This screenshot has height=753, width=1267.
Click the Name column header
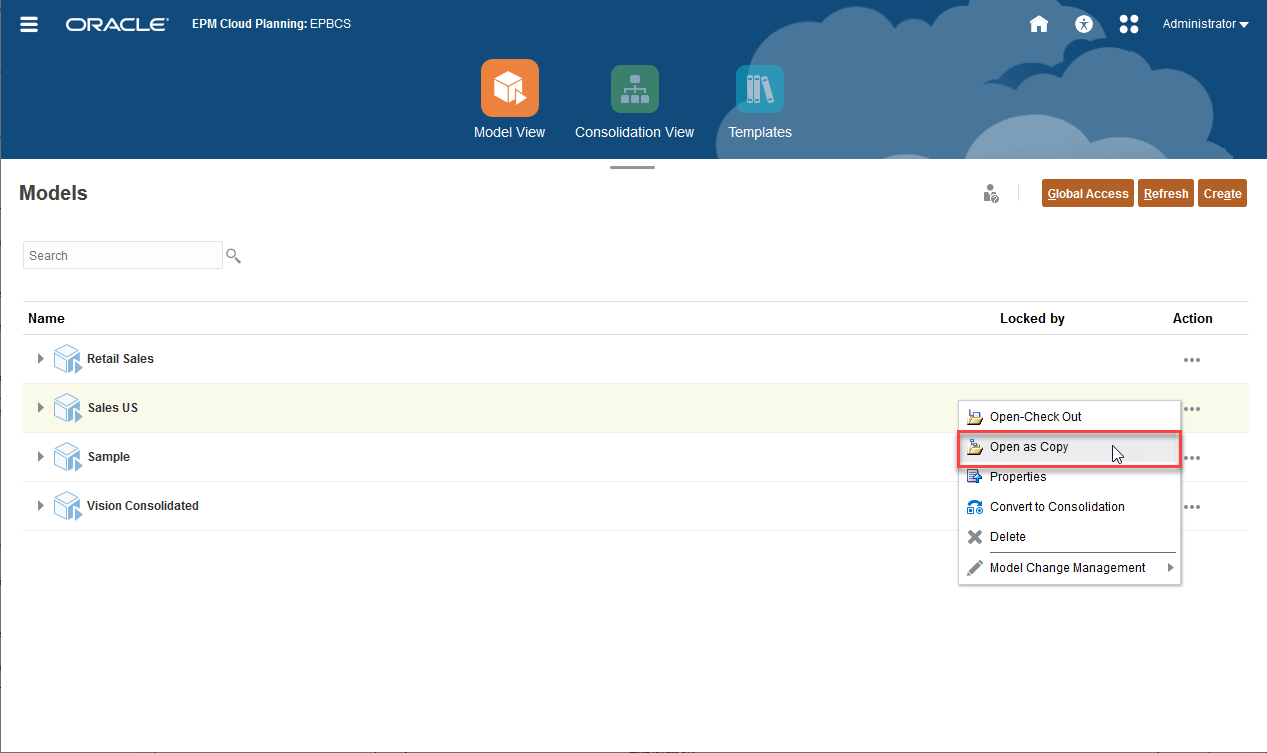click(x=46, y=318)
